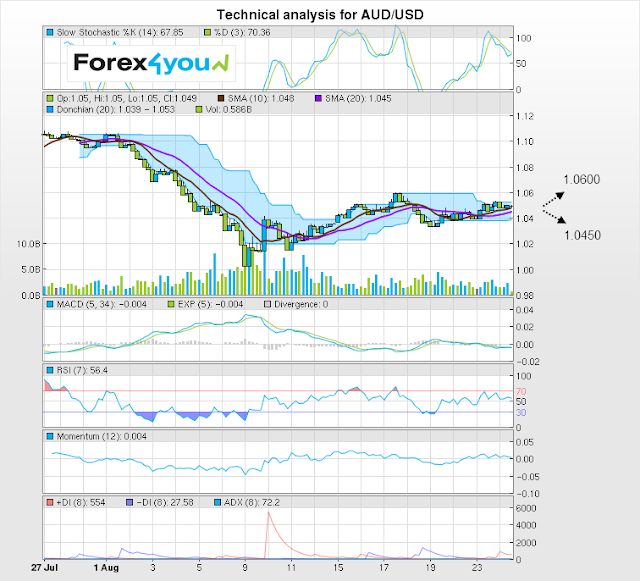Click the Donchian (20) blue legend swatch
This screenshot has height=581, width=640.
click(x=50, y=109)
